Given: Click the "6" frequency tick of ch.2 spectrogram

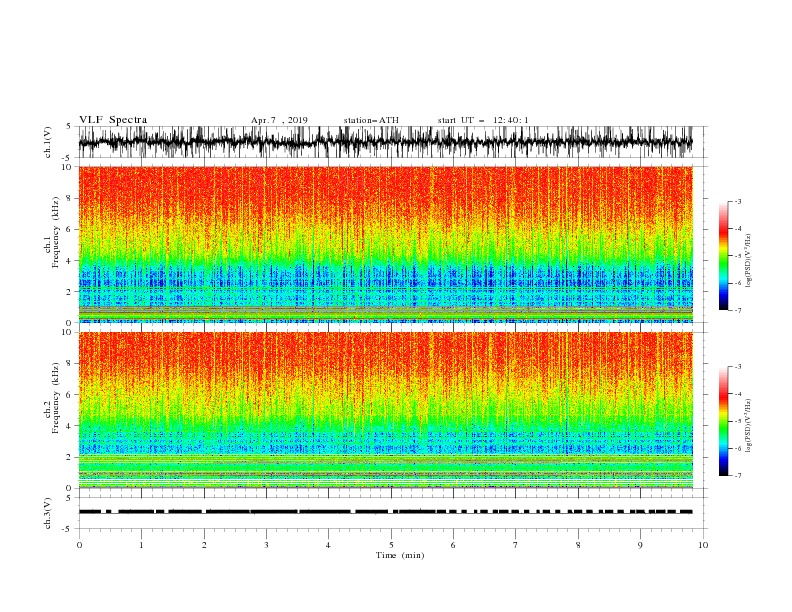Looking at the screenshot, I should click(70, 395).
